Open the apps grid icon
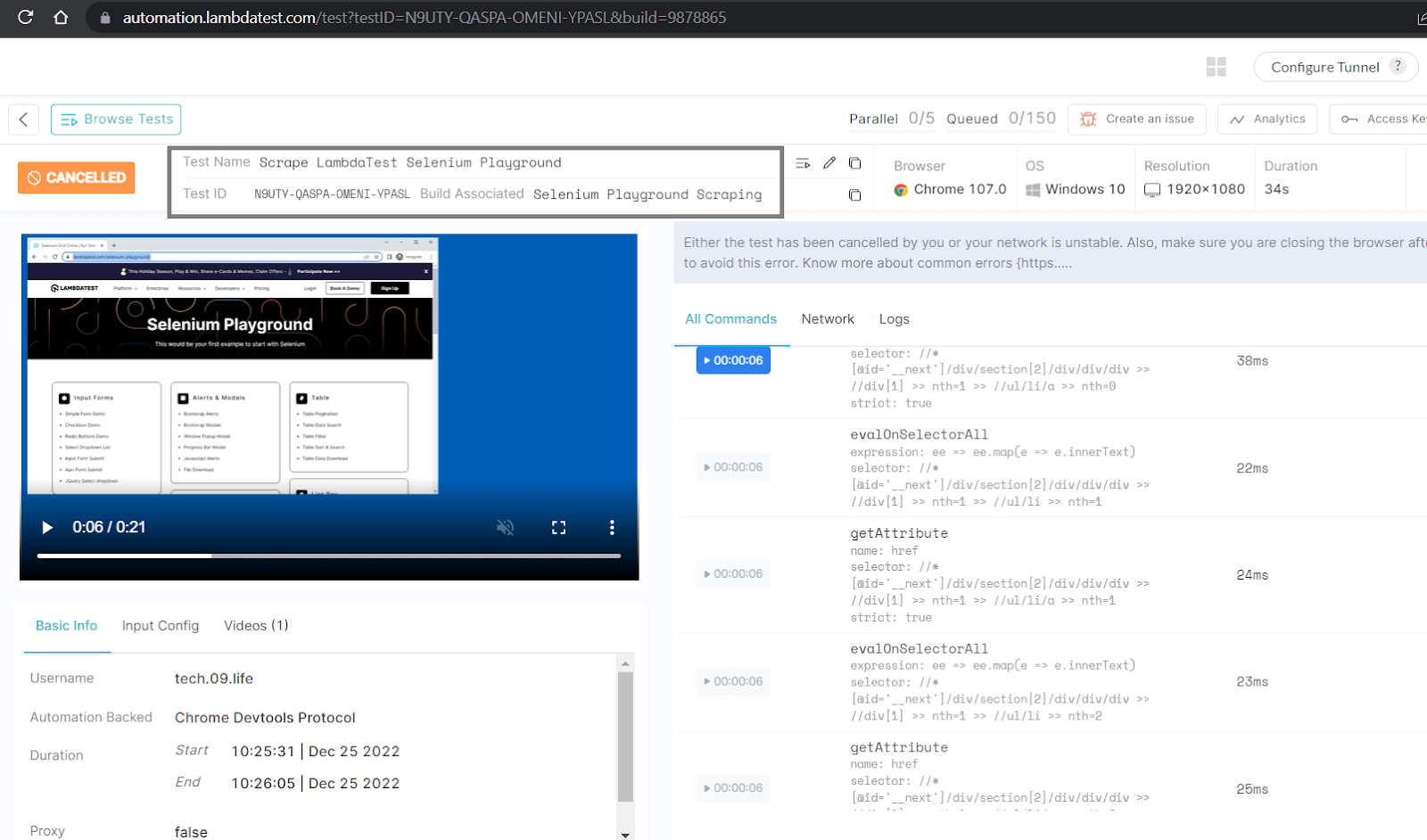 (1216, 67)
